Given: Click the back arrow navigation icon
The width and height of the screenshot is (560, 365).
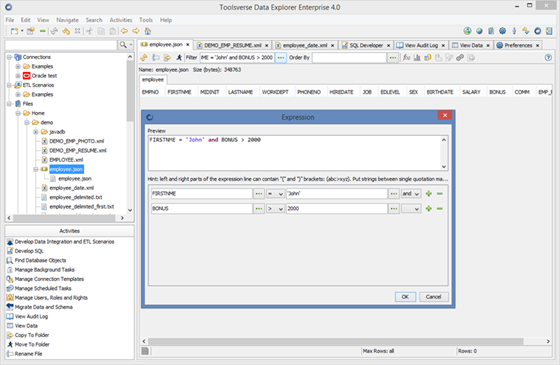Looking at the screenshot, I should pyautogui.click(x=124, y=31).
